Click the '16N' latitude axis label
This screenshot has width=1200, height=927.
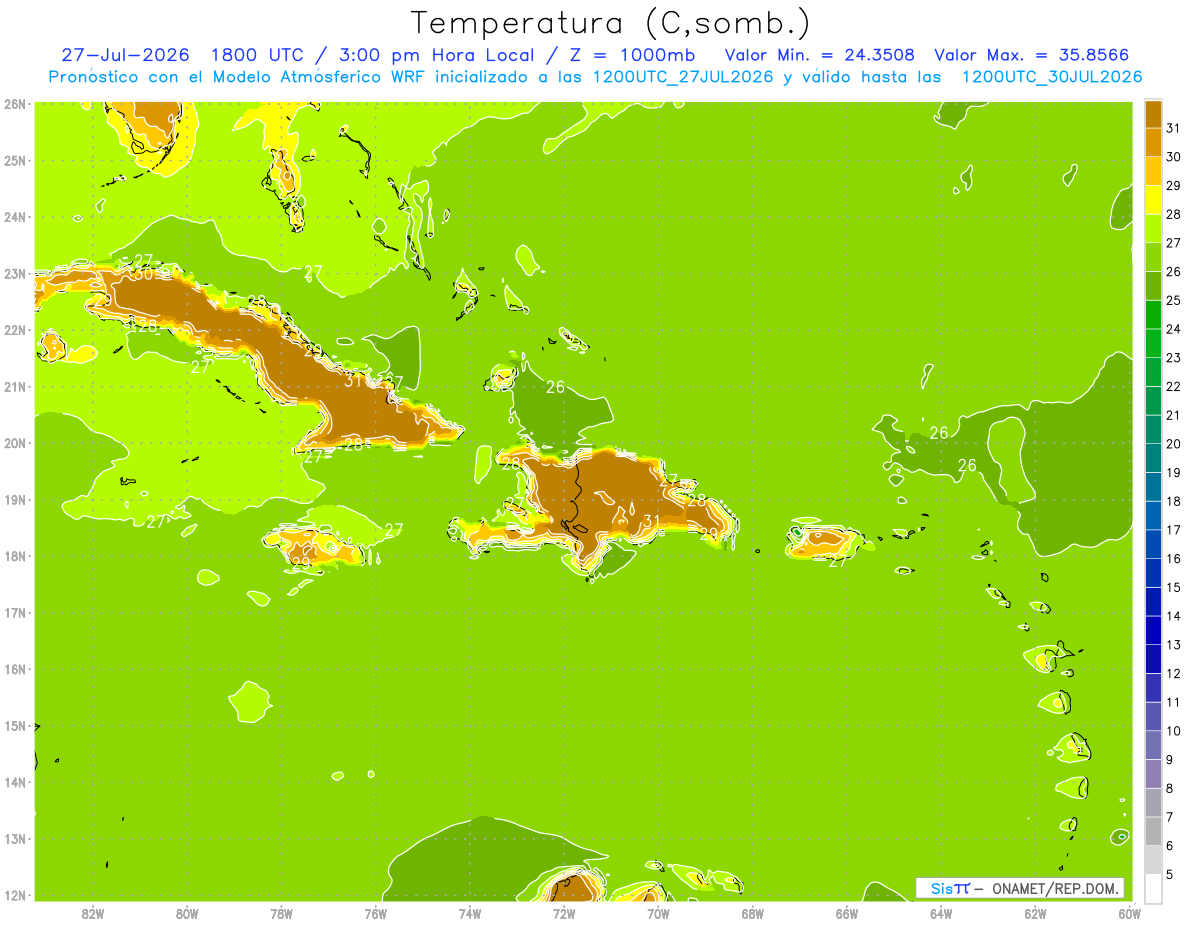click(x=14, y=669)
